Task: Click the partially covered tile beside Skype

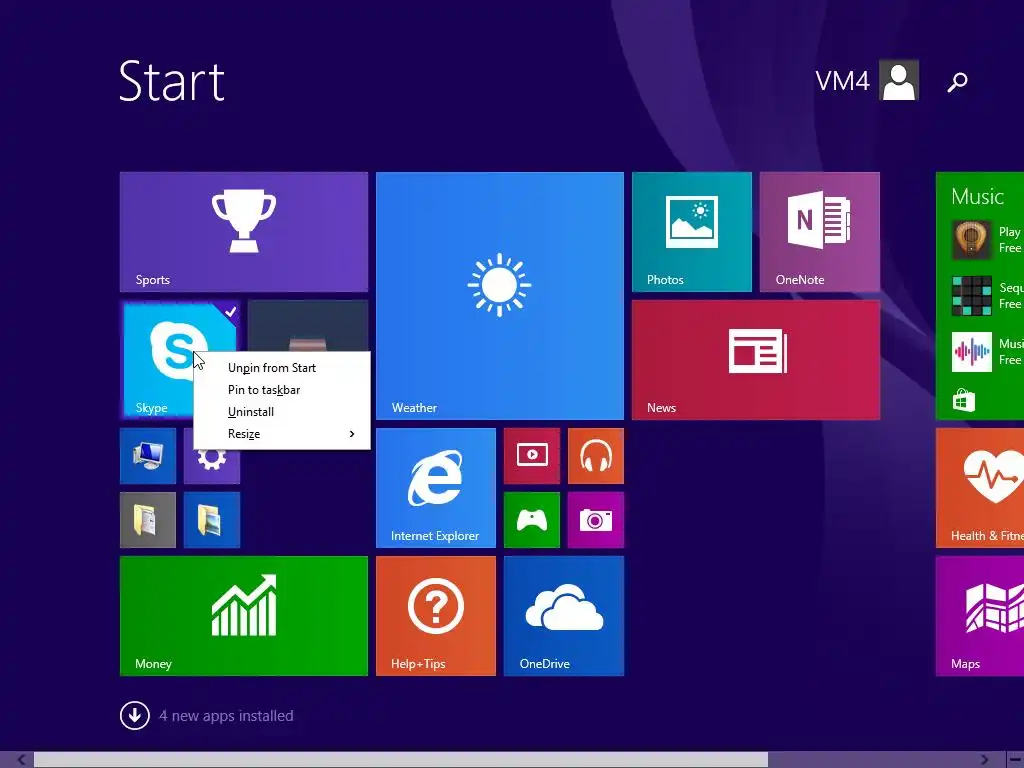Action: (x=308, y=325)
